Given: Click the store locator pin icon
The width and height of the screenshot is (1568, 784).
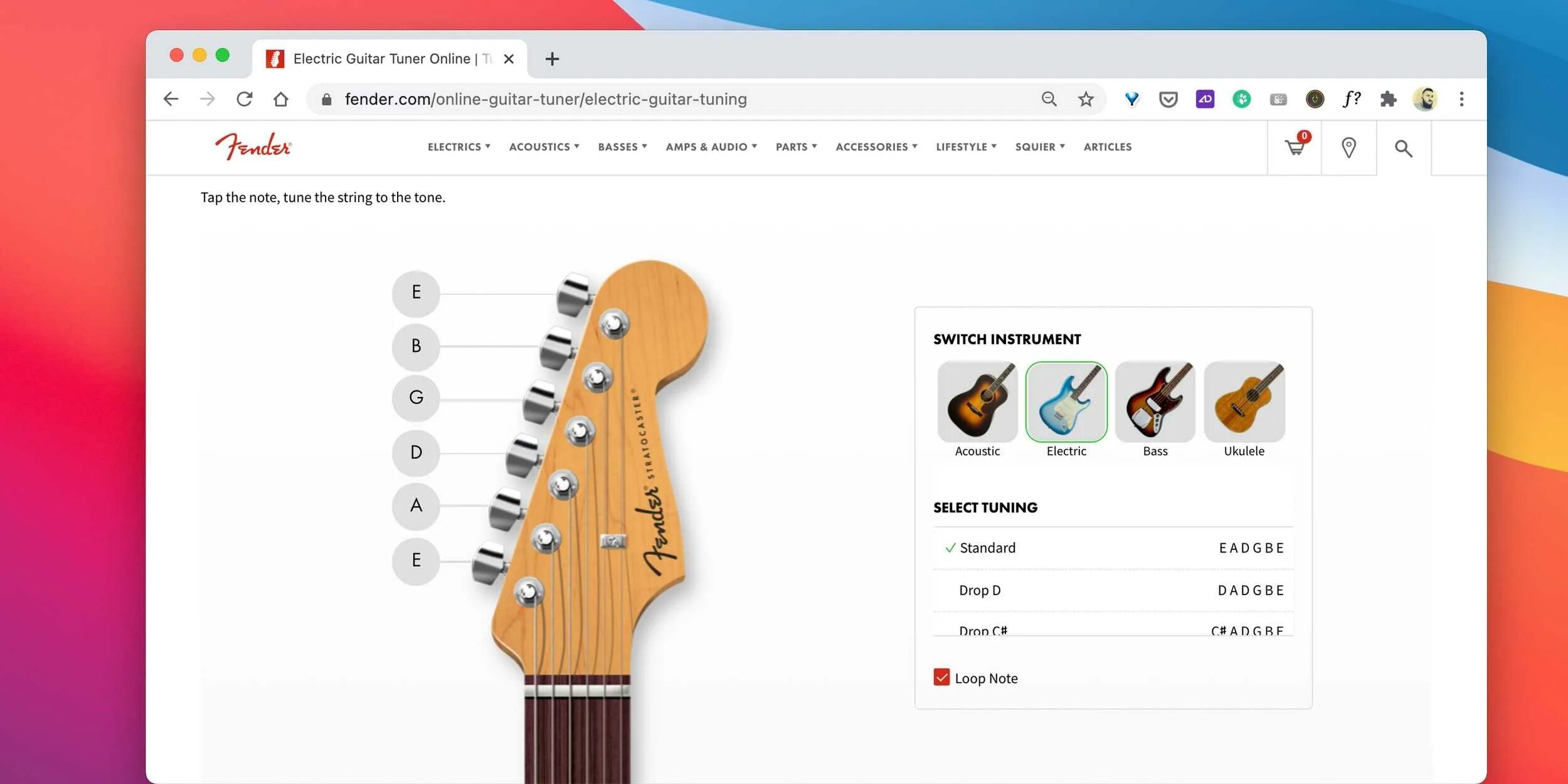Looking at the screenshot, I should (1348, 148).
